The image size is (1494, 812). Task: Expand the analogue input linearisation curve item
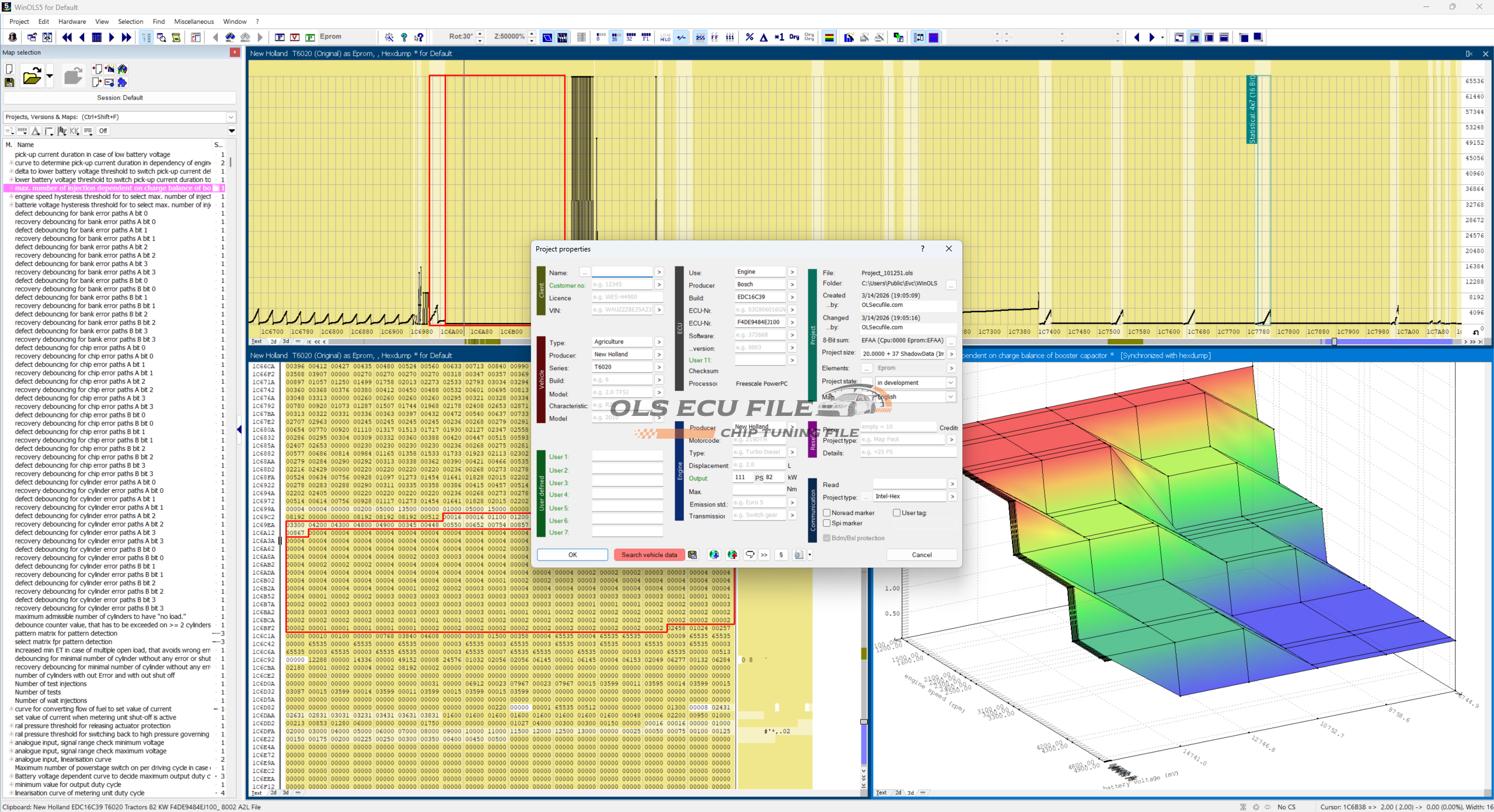[11, 759]
